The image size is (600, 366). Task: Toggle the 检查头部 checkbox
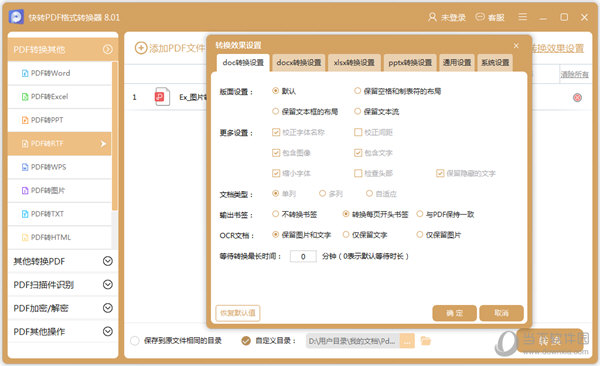pos(358,173)
